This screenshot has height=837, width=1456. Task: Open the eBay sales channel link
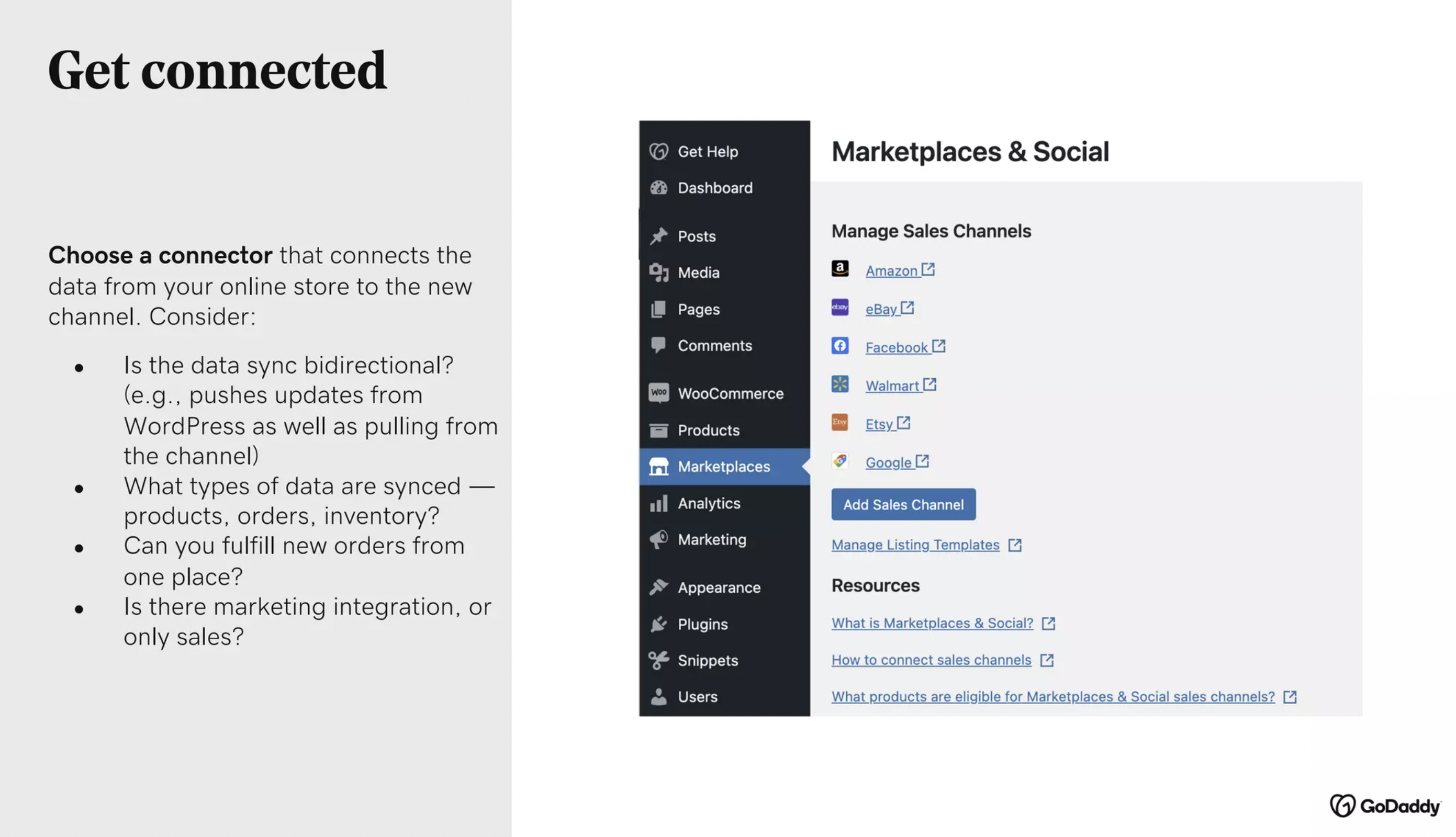[890, 309]
